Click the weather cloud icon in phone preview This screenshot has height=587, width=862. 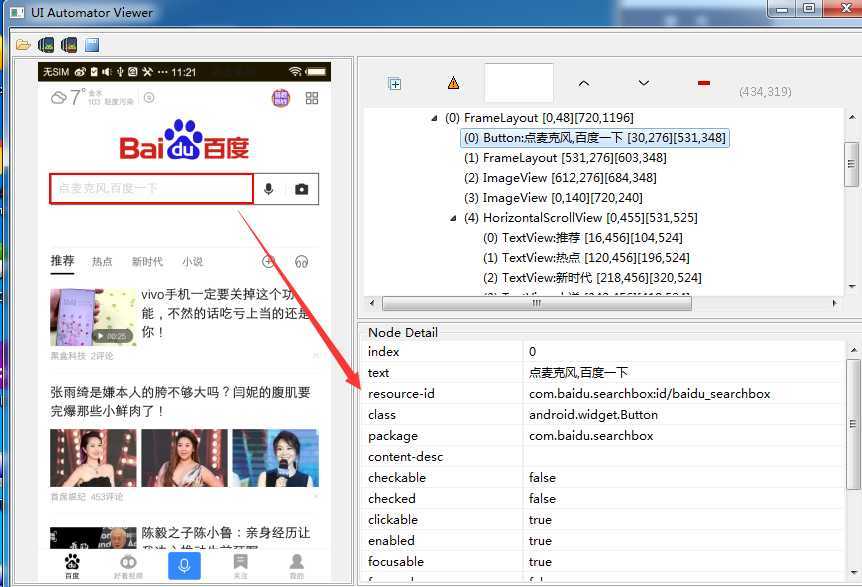[x=58, y=98]
